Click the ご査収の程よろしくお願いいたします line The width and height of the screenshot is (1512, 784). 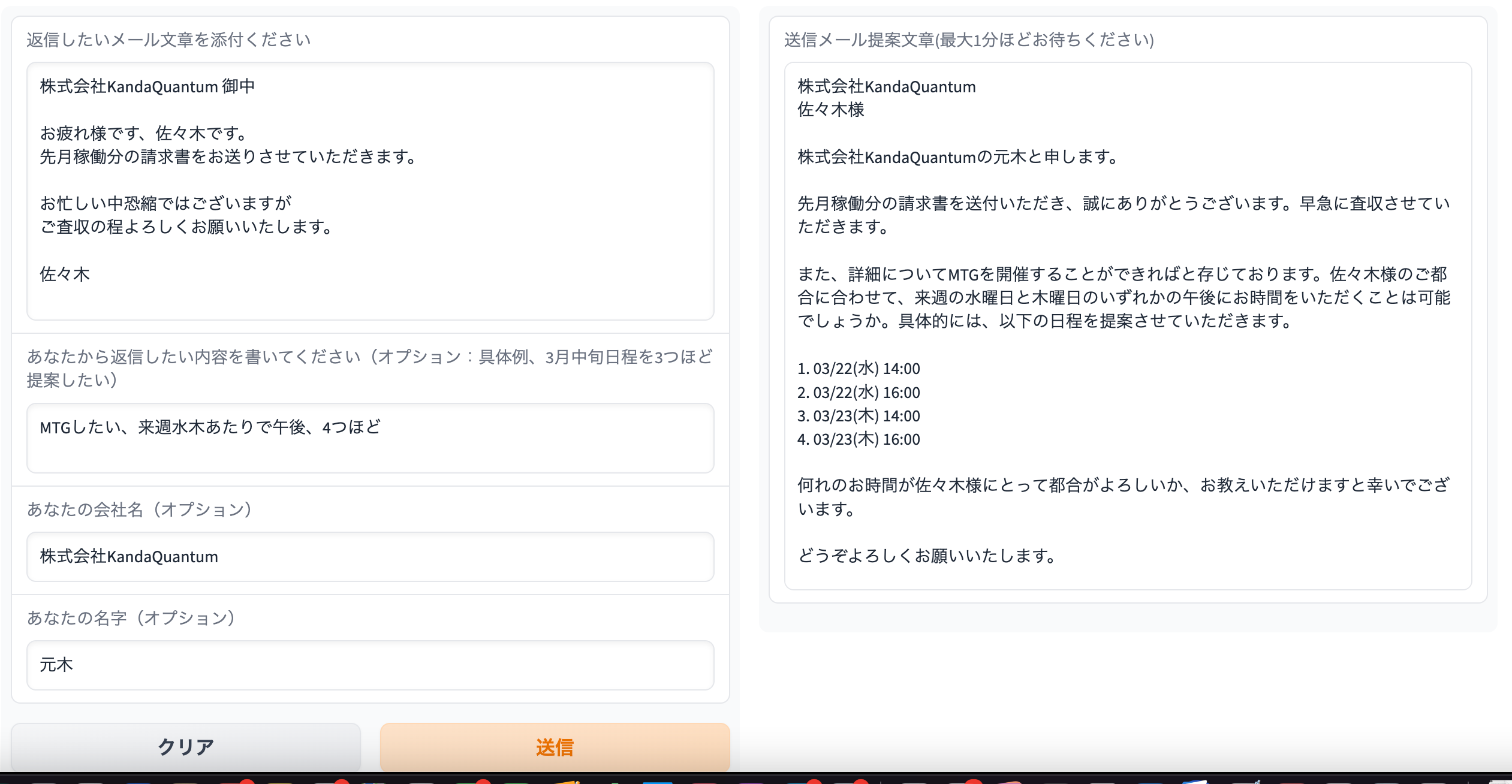pyautogui.click(x=186, y=227)
